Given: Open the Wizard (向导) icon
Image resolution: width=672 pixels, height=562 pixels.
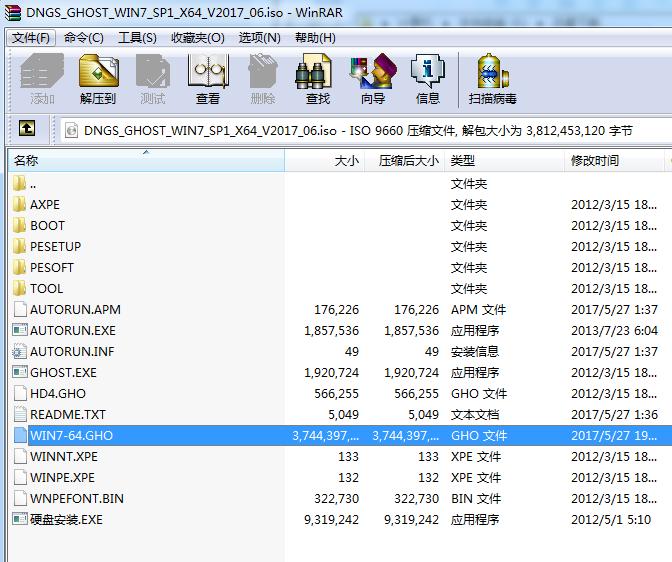Looking at the screenshot, I should [x=372, y=71].
